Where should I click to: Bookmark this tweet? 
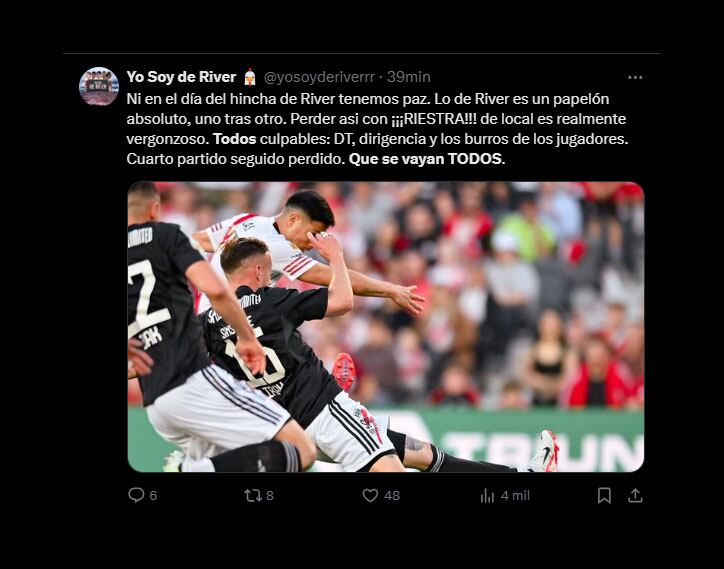[604, 496]
